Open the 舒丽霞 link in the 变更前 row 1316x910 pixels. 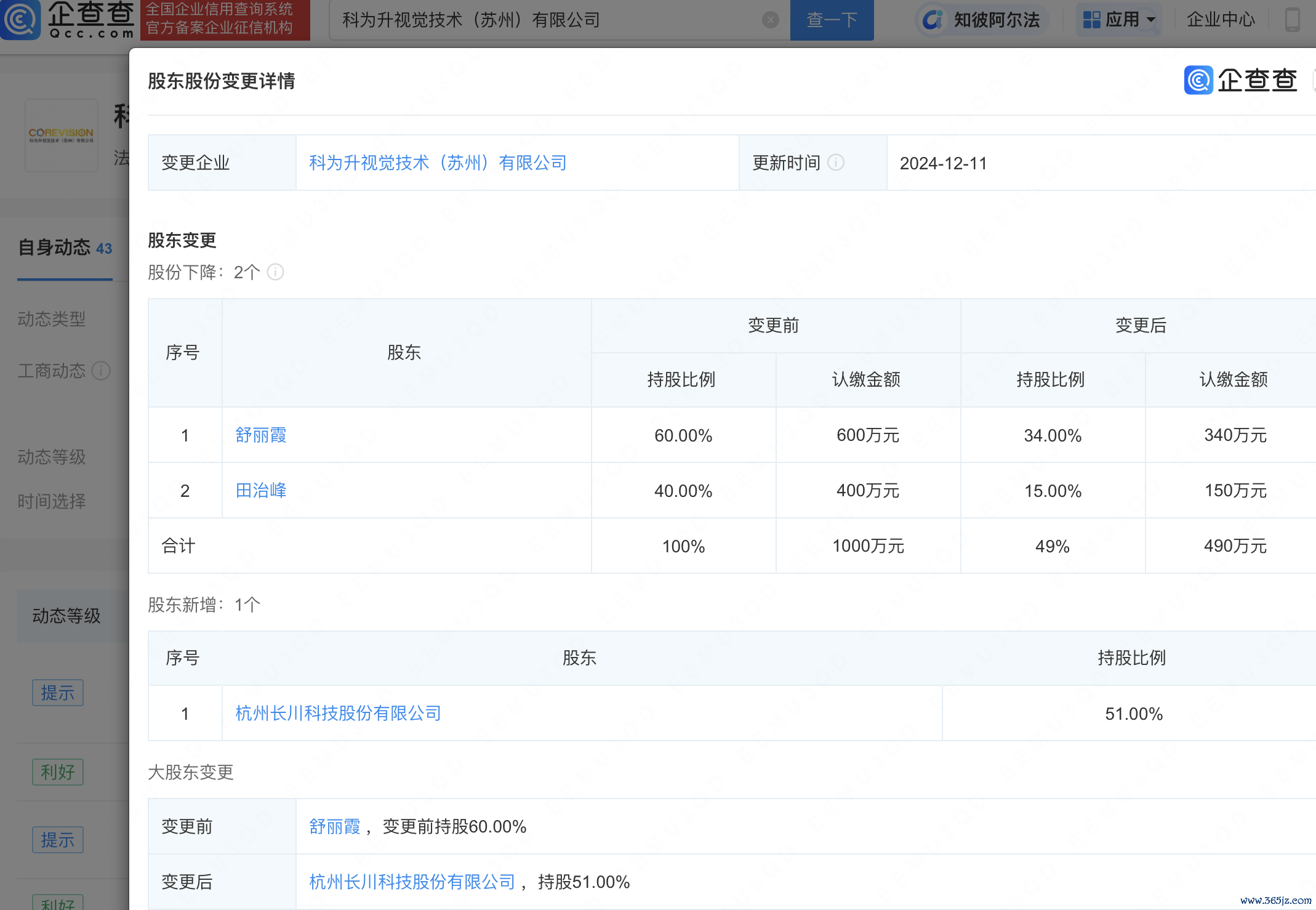coord(335,826)
